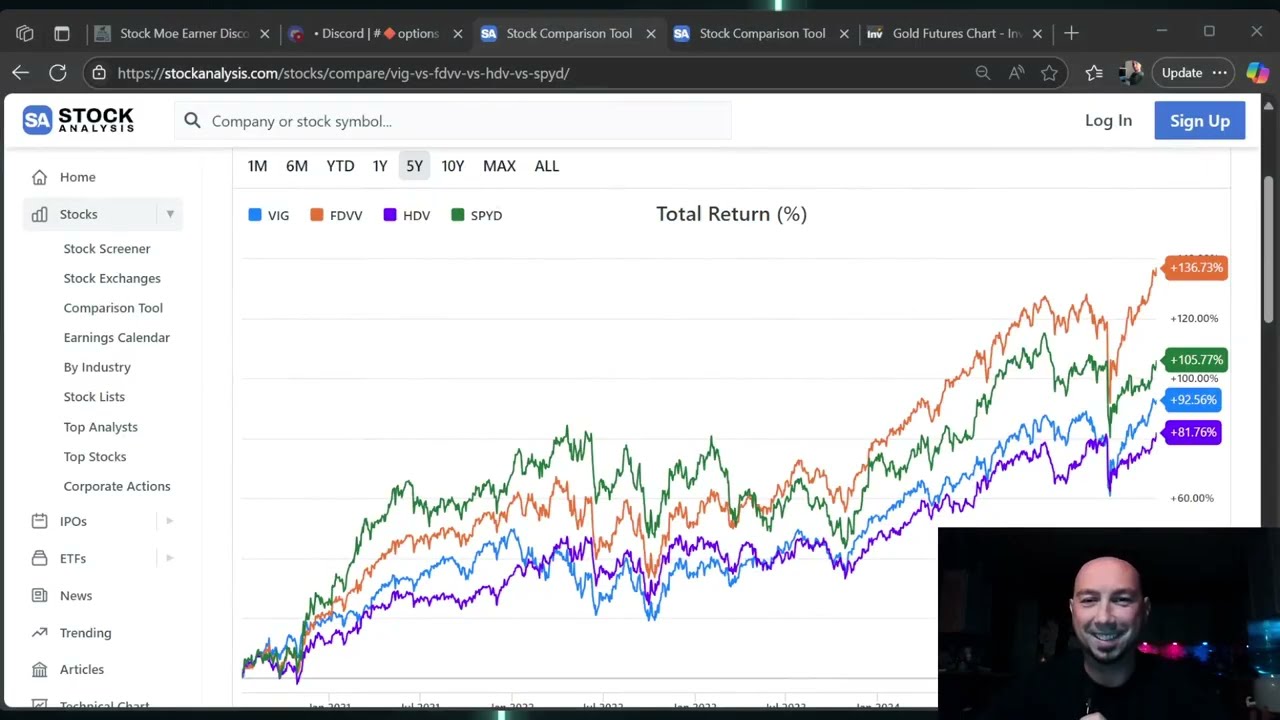Toggle VIG series in chart legend
The width and height of the screenshot is (1280, 720).
268,215
